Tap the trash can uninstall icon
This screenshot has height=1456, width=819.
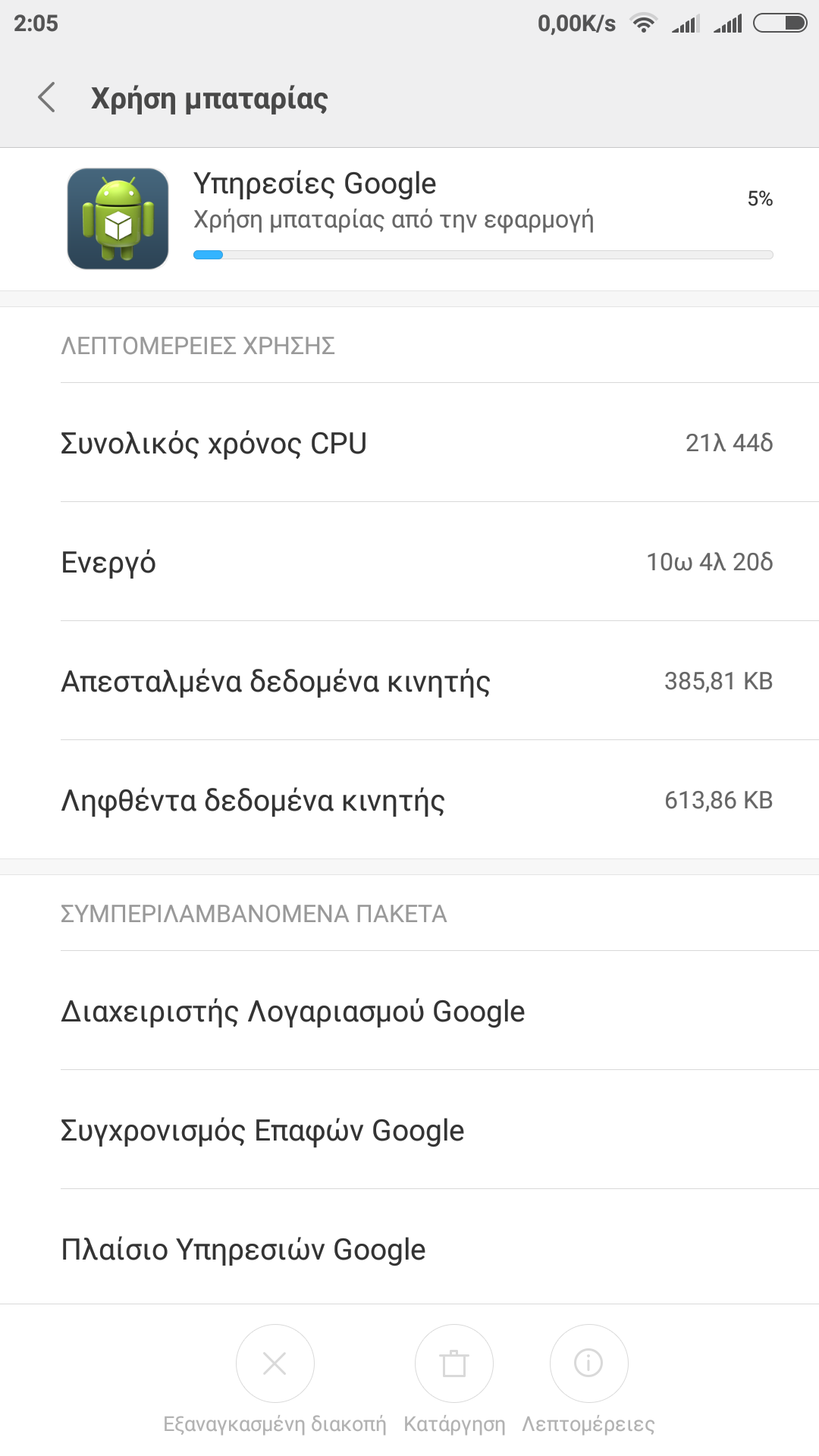[x=453, y=1363]
